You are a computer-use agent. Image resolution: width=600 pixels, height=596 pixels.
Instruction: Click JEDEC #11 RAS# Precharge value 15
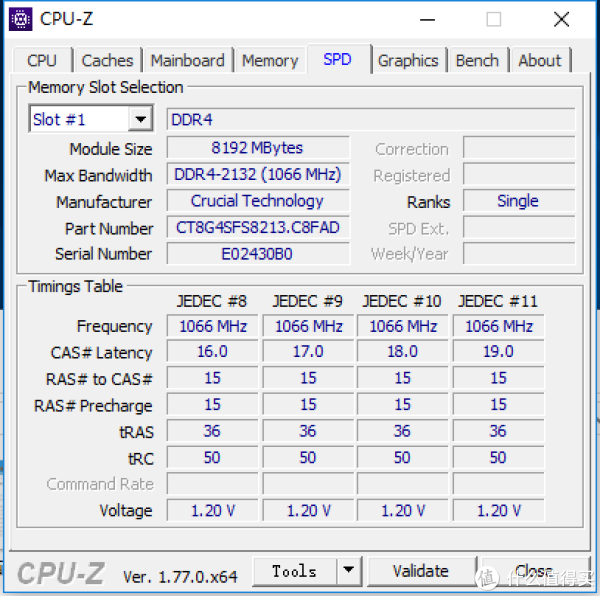[x=498, y=405]
